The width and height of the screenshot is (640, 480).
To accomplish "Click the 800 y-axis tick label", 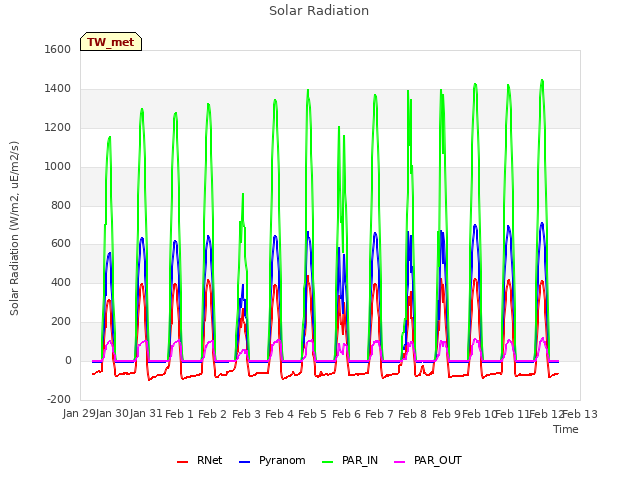I will 61,206.
